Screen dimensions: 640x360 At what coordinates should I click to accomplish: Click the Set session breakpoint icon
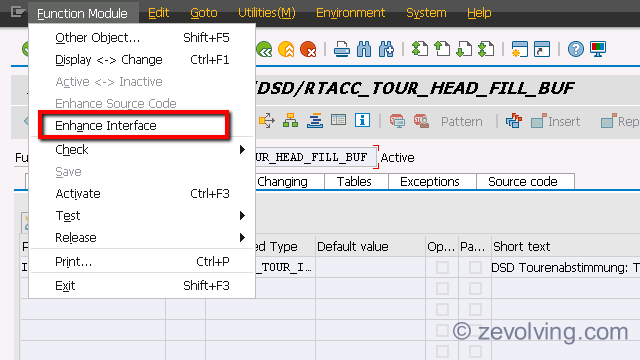click(x=397, y=121)
